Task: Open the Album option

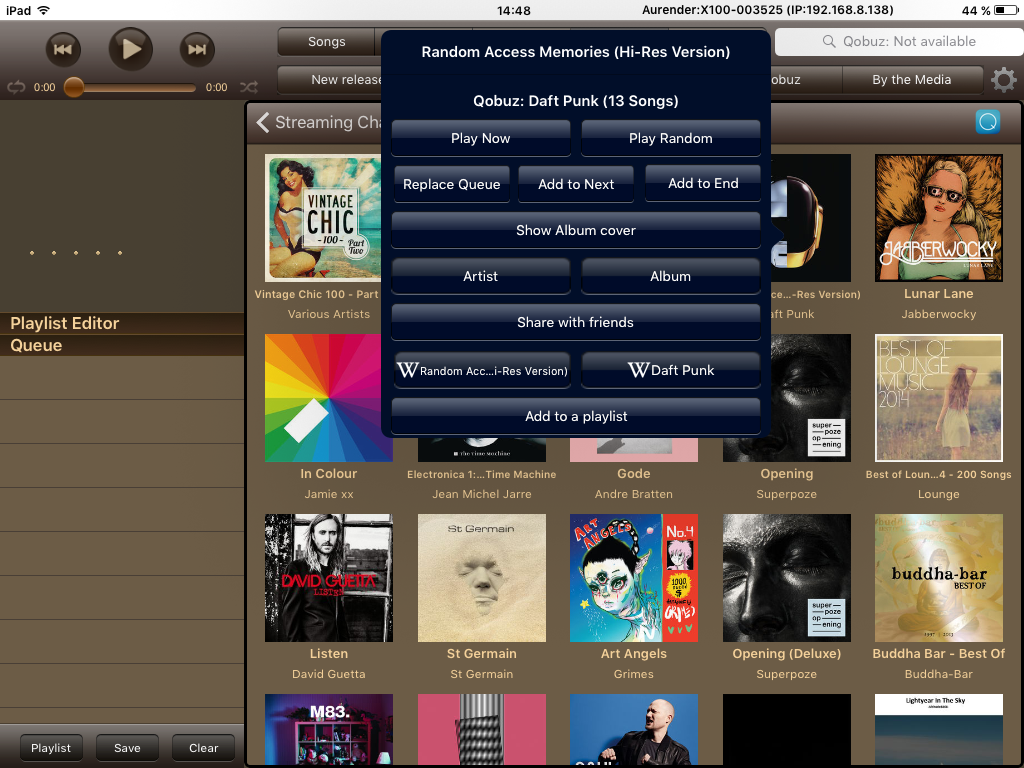Action: 671,276
